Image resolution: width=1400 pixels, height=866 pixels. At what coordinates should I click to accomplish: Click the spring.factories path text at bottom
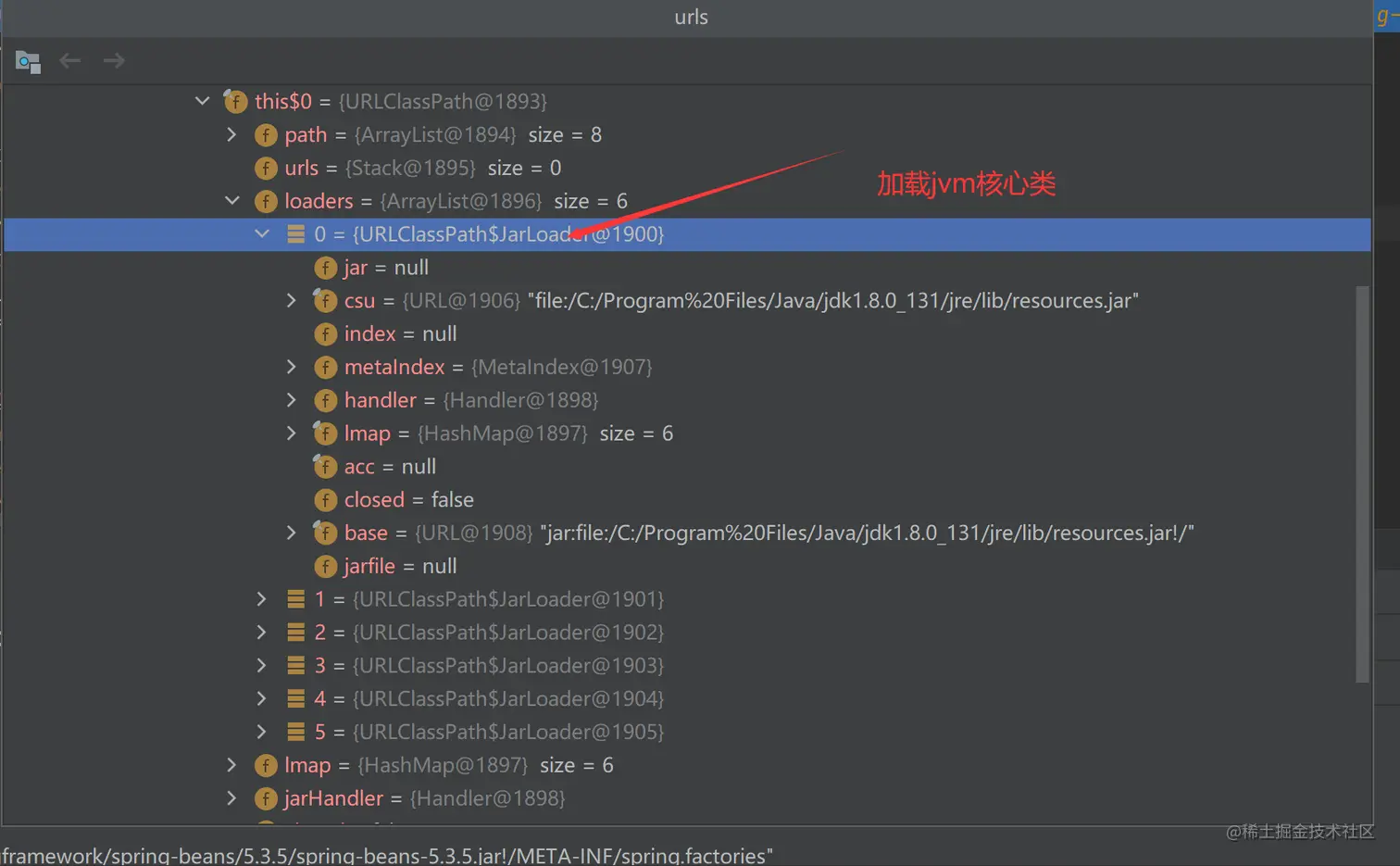tap(386, 855)
